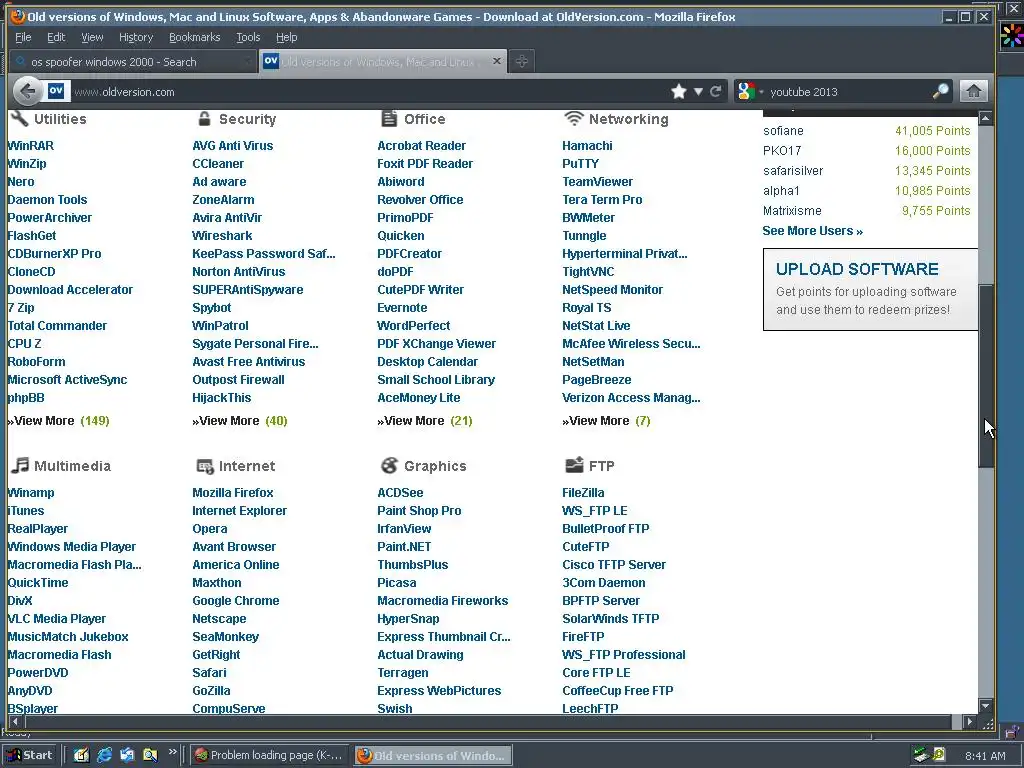This screenshot has width=1024, height=768.
Task: Click the Office document category icon
Action: click(x=389, y=118)
